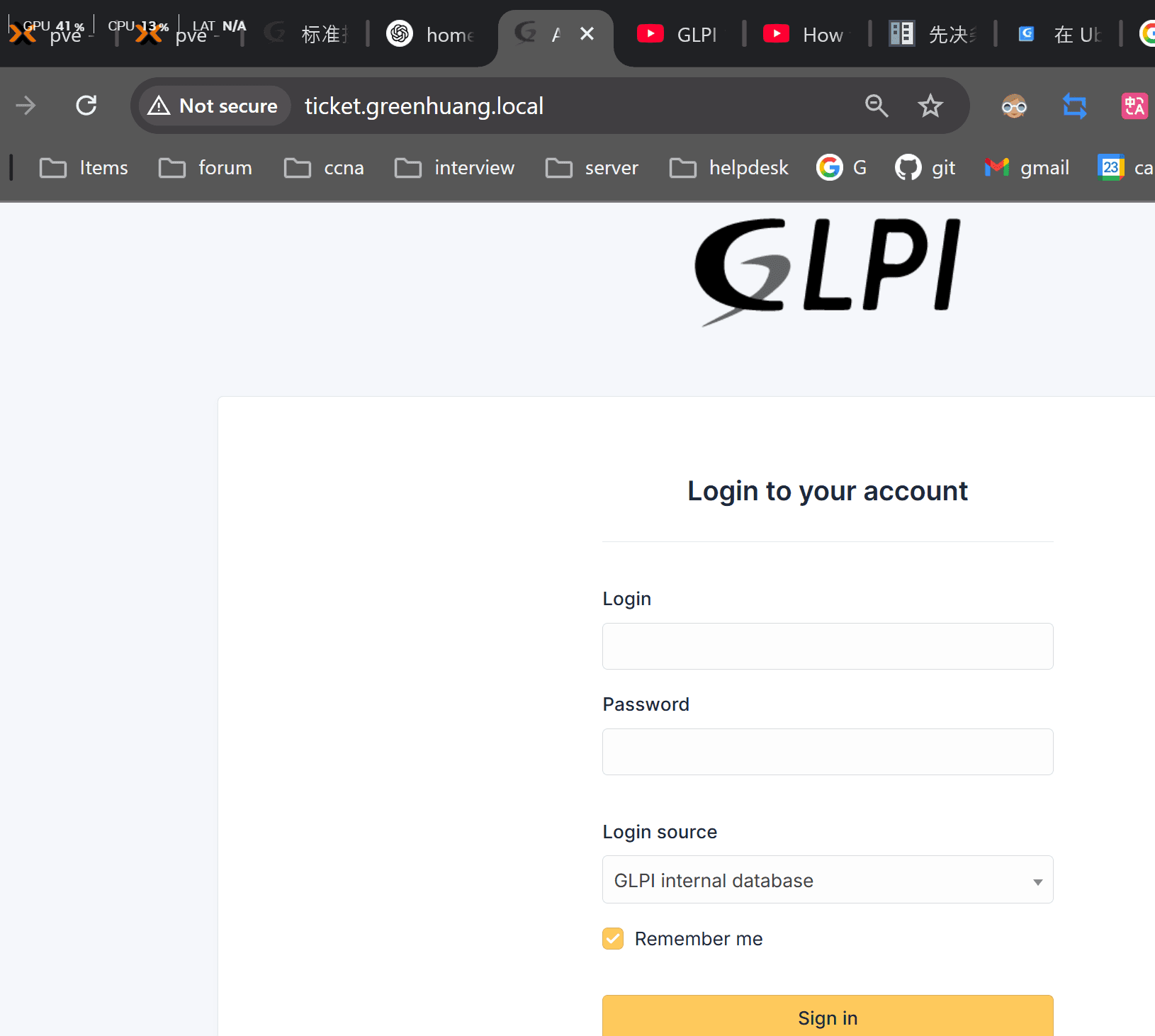
Task: Click the ticket.greenhuang.local address bar
Action: (x=424, y=106)
